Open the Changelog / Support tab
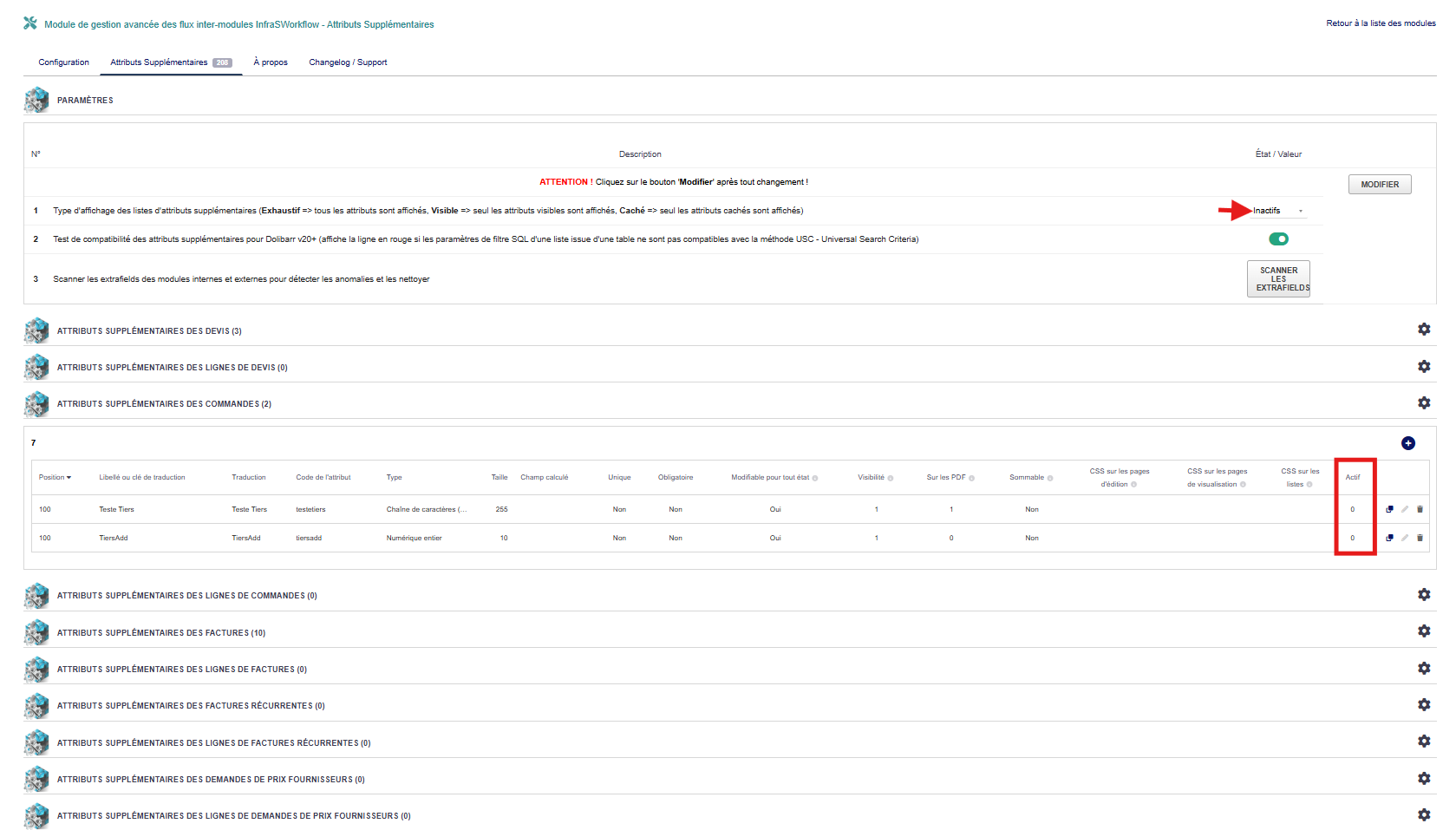This screenshot has height=830, width=1456. [348, 62]
